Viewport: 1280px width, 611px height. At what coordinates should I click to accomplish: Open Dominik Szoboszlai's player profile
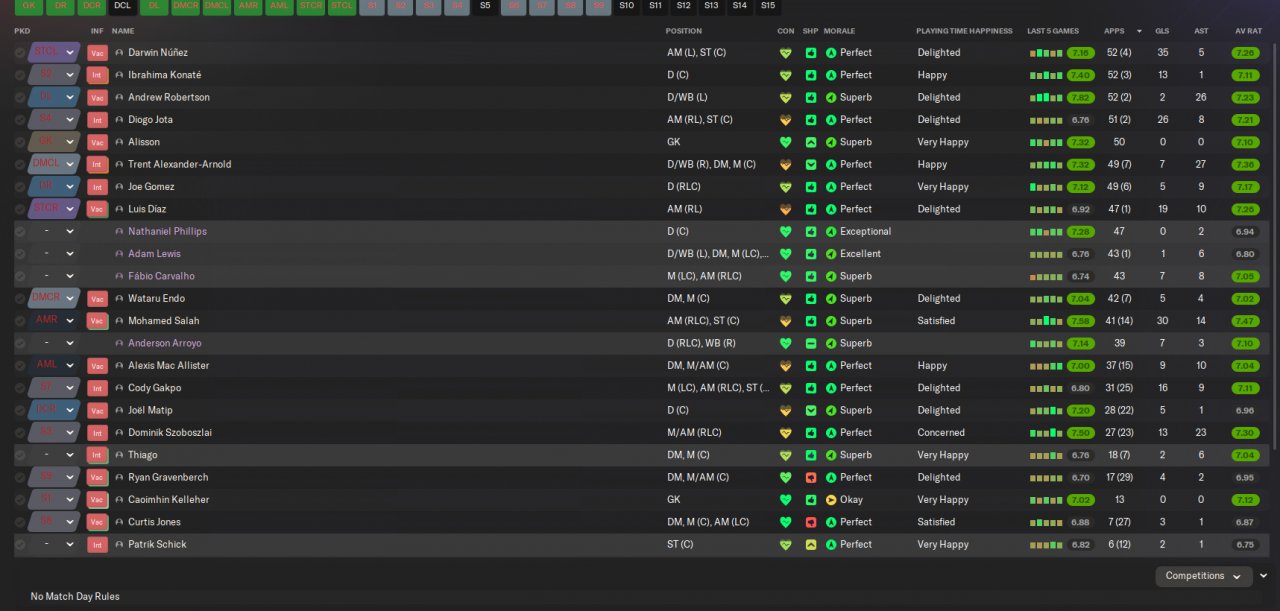(x=169, y=433)
